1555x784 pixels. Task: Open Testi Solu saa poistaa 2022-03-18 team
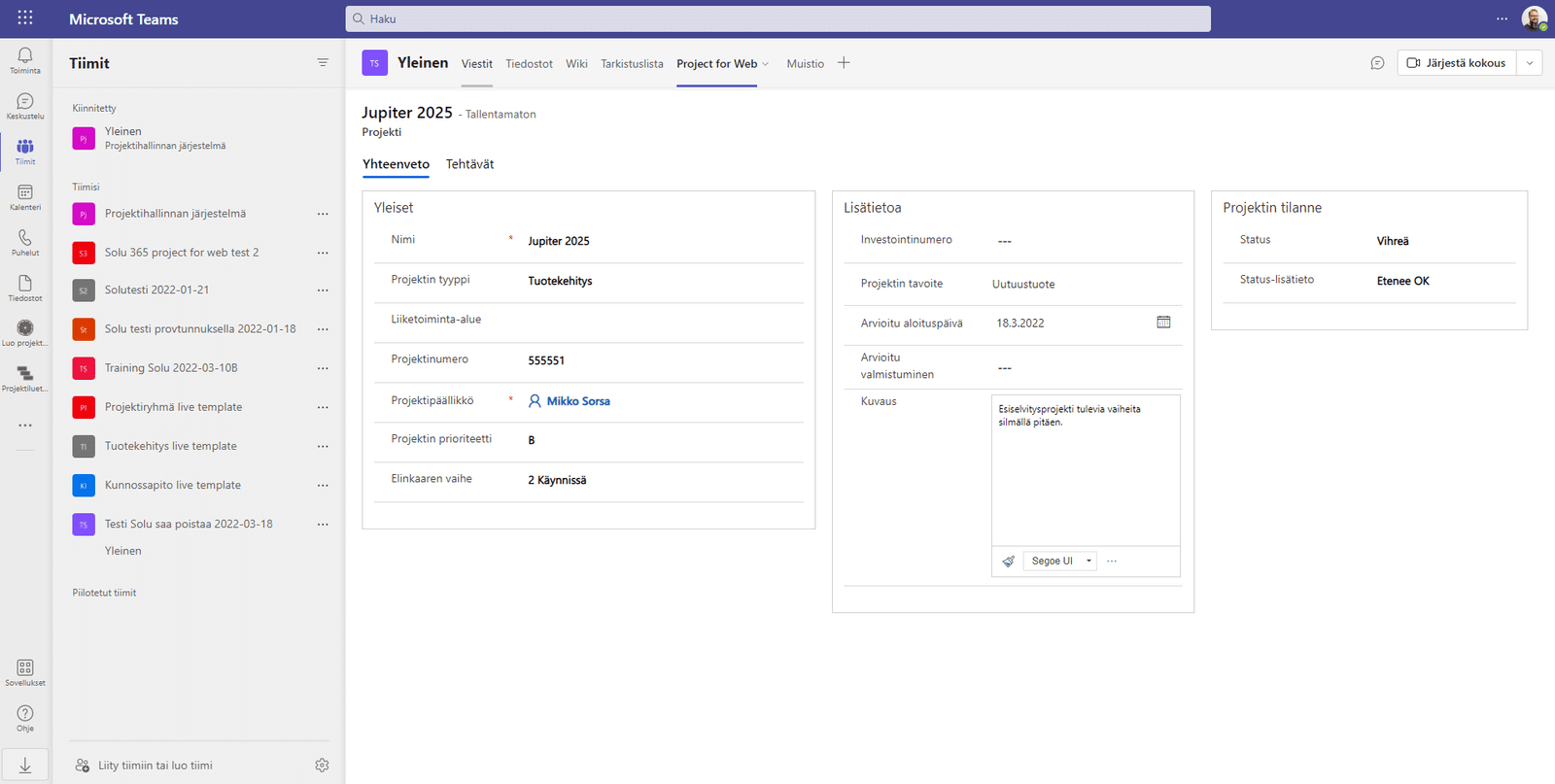pos(190,525)
